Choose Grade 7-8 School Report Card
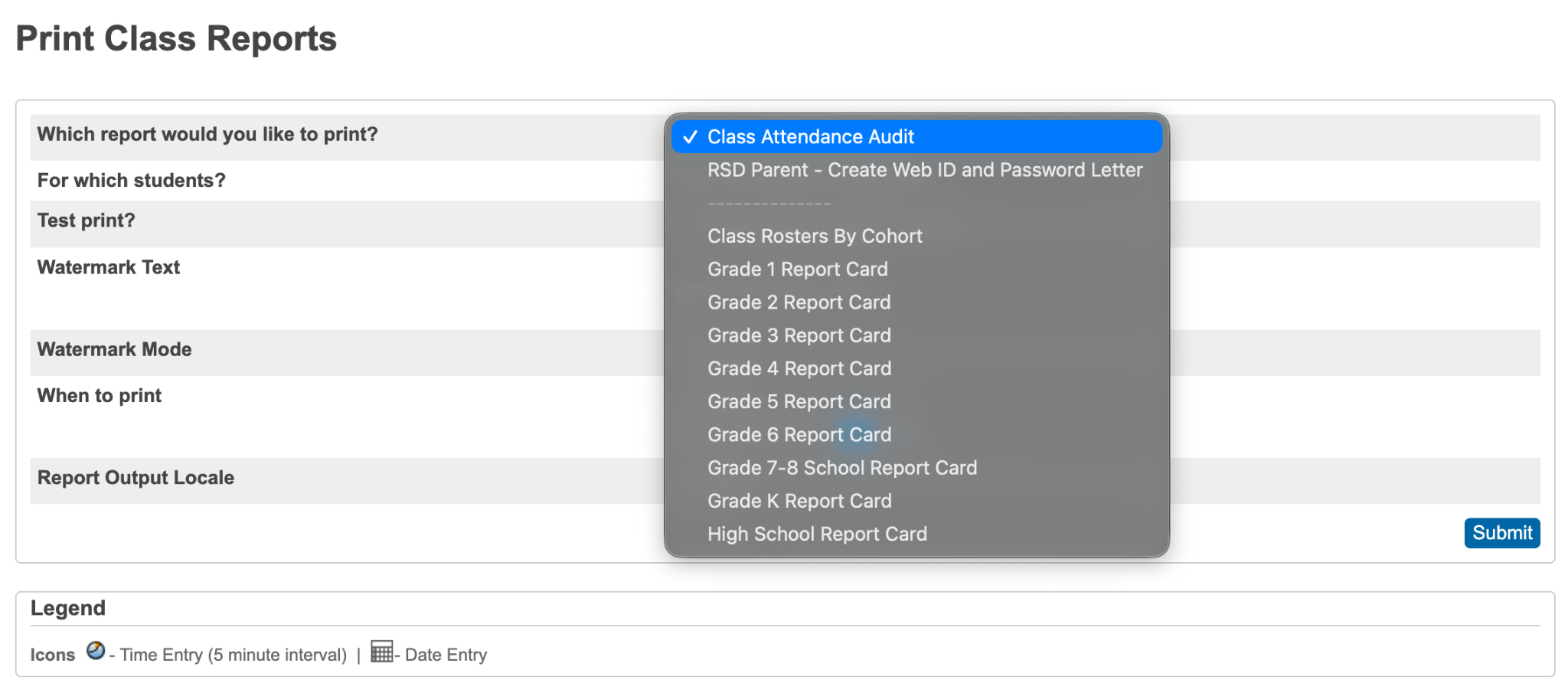Viewport: 1568px width, 677px height. (916, 468)
